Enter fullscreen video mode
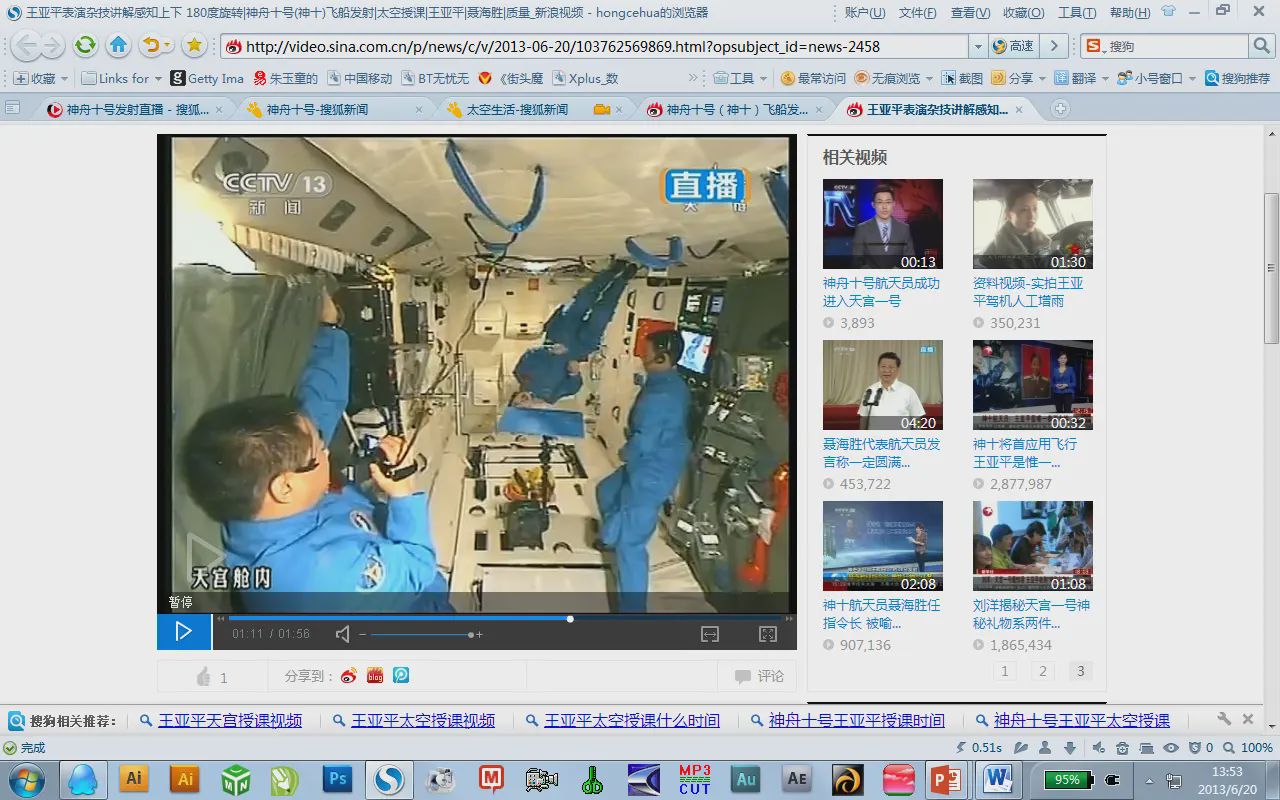Viewport: 1280px width, 800px height. [x=767, y=634]
